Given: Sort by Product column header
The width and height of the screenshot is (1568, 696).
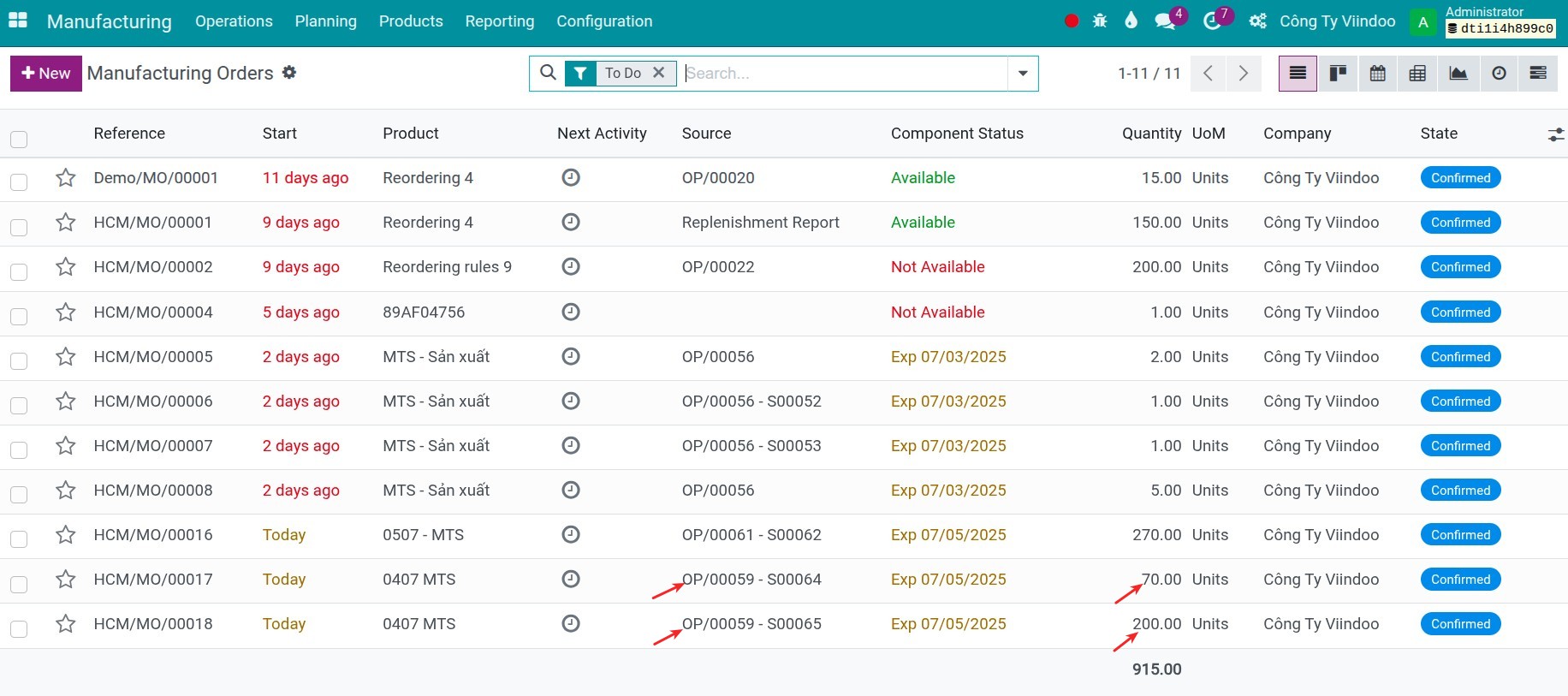Looking at the screenshot, I should pos(411,134).
